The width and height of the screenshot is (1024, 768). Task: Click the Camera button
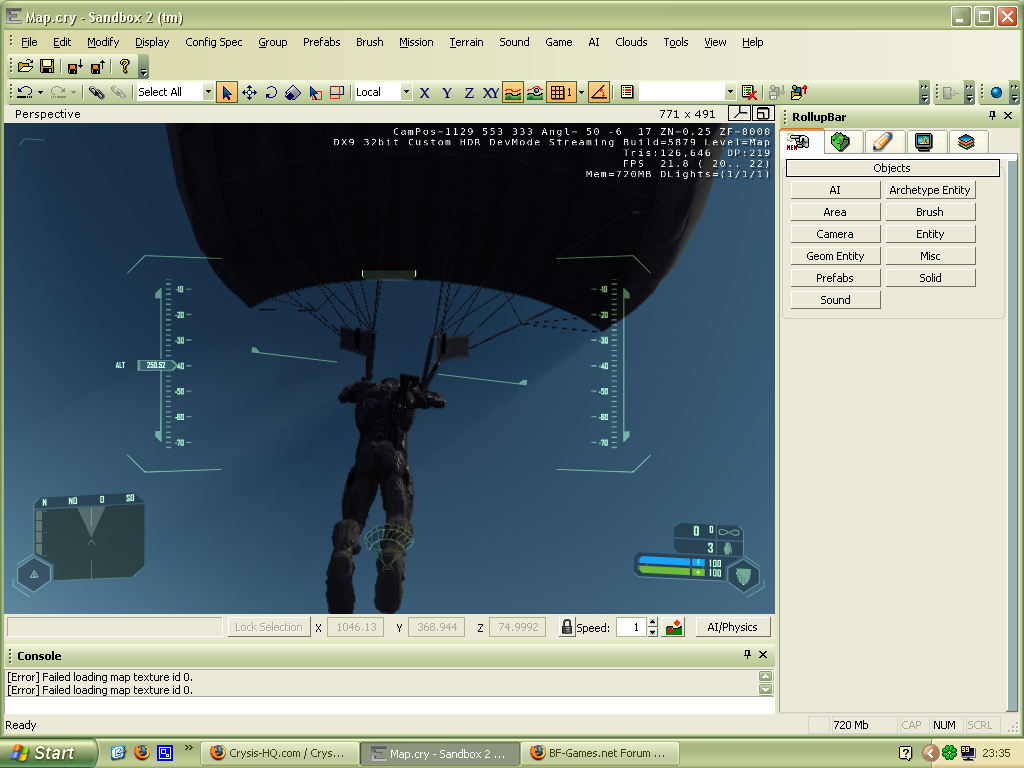[835, 234]
